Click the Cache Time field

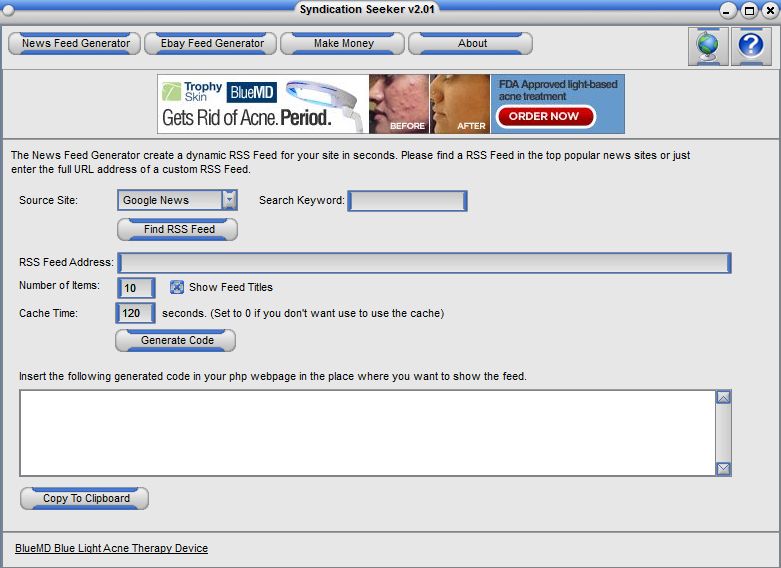(x=135, y=313)
